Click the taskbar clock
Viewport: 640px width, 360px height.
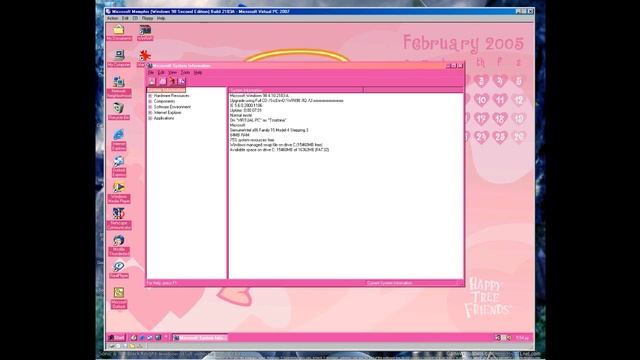tap(522, 338)
